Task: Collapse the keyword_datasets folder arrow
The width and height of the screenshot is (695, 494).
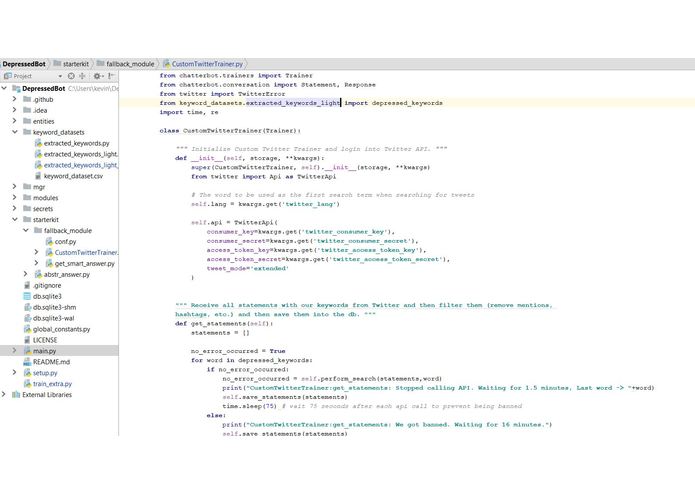Action: point(15,132)
